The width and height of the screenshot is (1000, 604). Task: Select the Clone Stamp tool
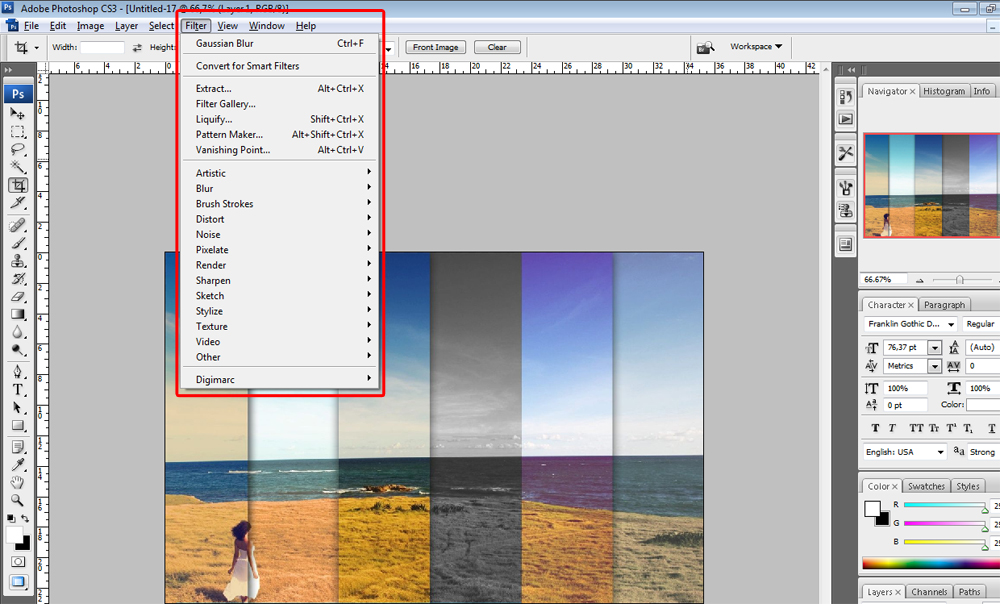(x=18, y=261)
